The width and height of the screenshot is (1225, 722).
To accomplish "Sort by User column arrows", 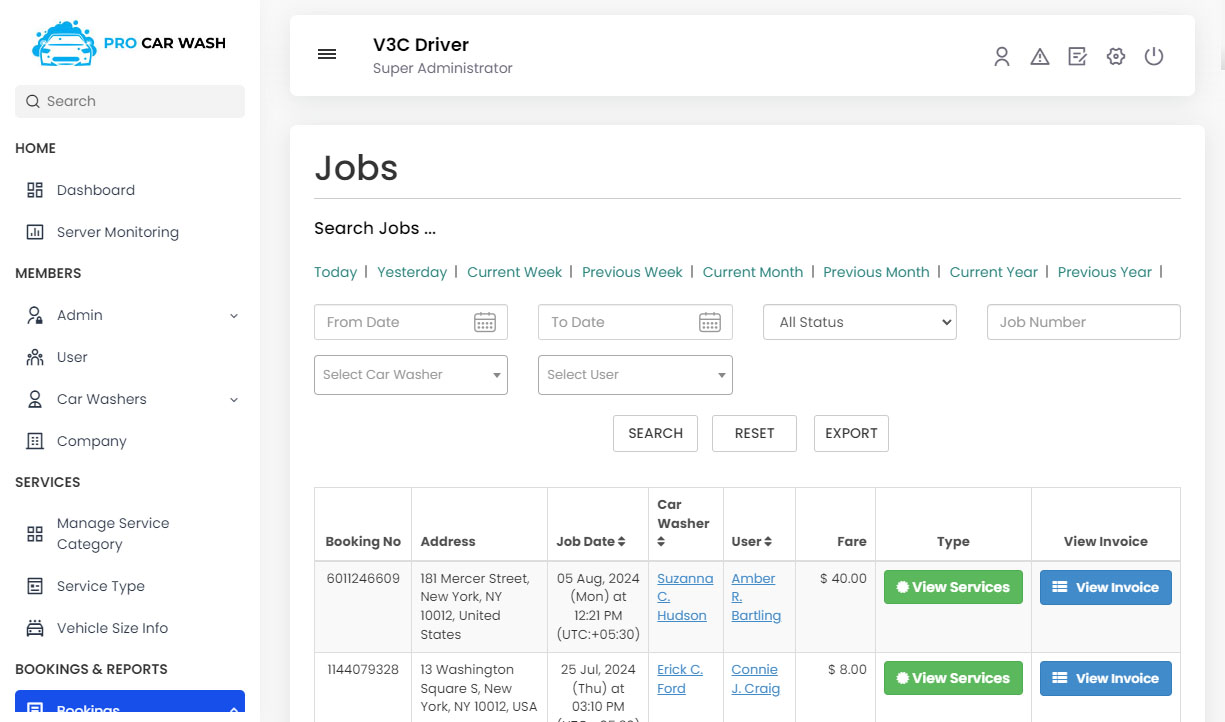I will (x=768, y=541).
